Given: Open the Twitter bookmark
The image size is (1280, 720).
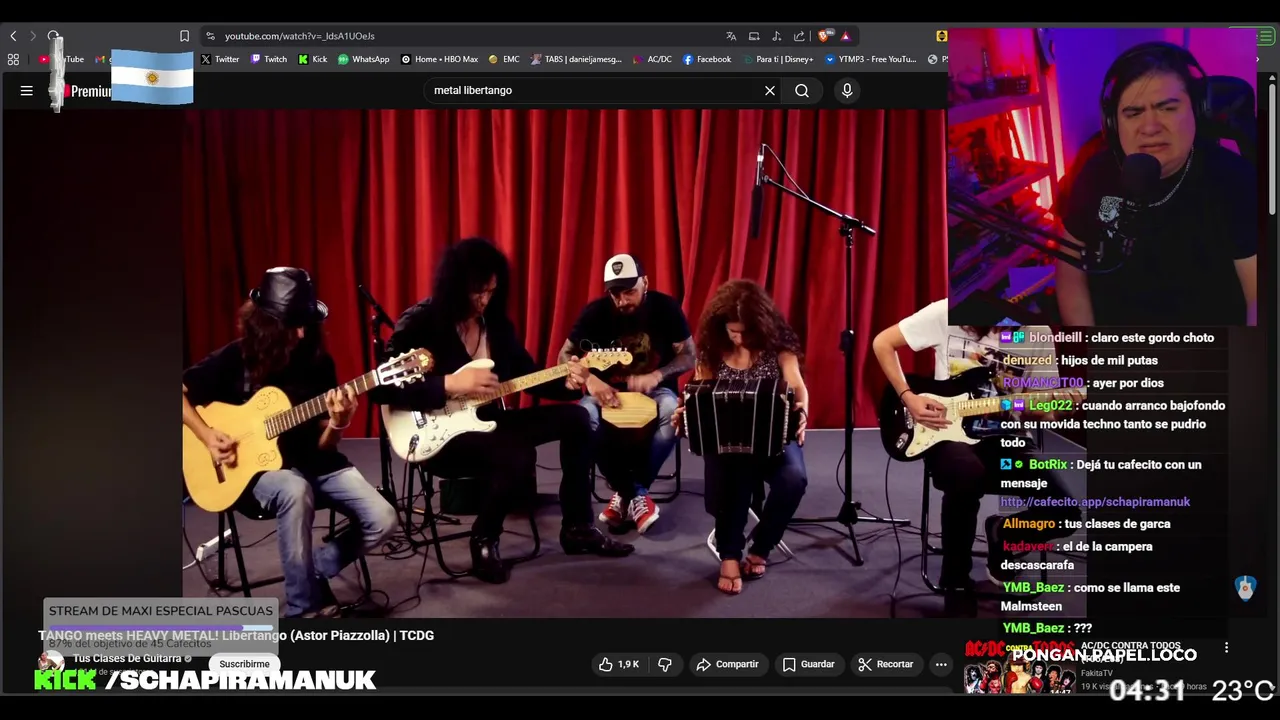Looking at the screenshot, I should tap(220, 59).
